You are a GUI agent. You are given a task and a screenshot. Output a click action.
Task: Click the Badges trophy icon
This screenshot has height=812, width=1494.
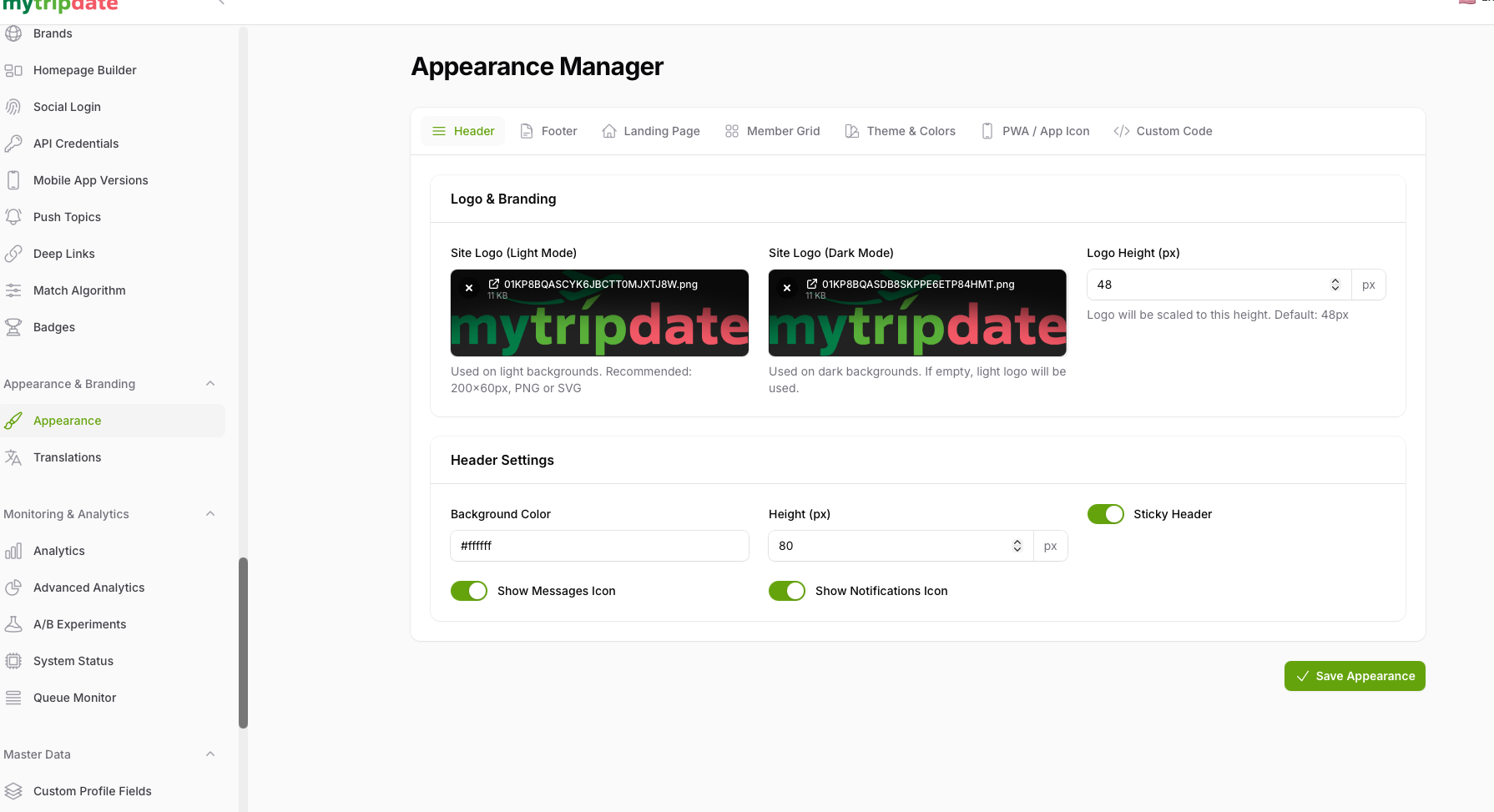(13, 327)
